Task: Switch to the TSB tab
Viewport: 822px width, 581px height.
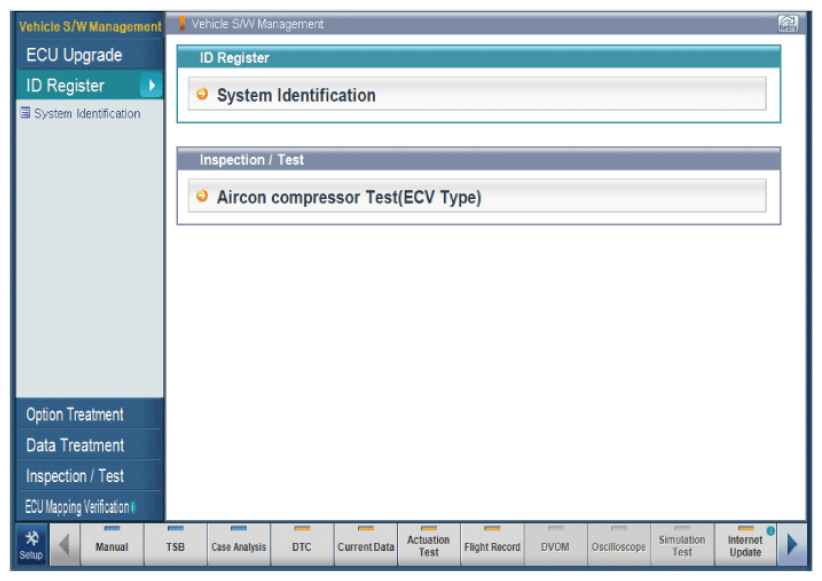Action: tap(176, 545)
